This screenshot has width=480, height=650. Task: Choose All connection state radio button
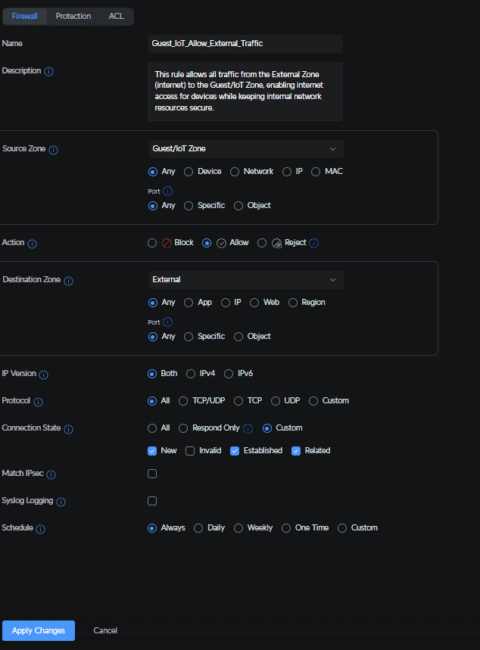(152, 428)
